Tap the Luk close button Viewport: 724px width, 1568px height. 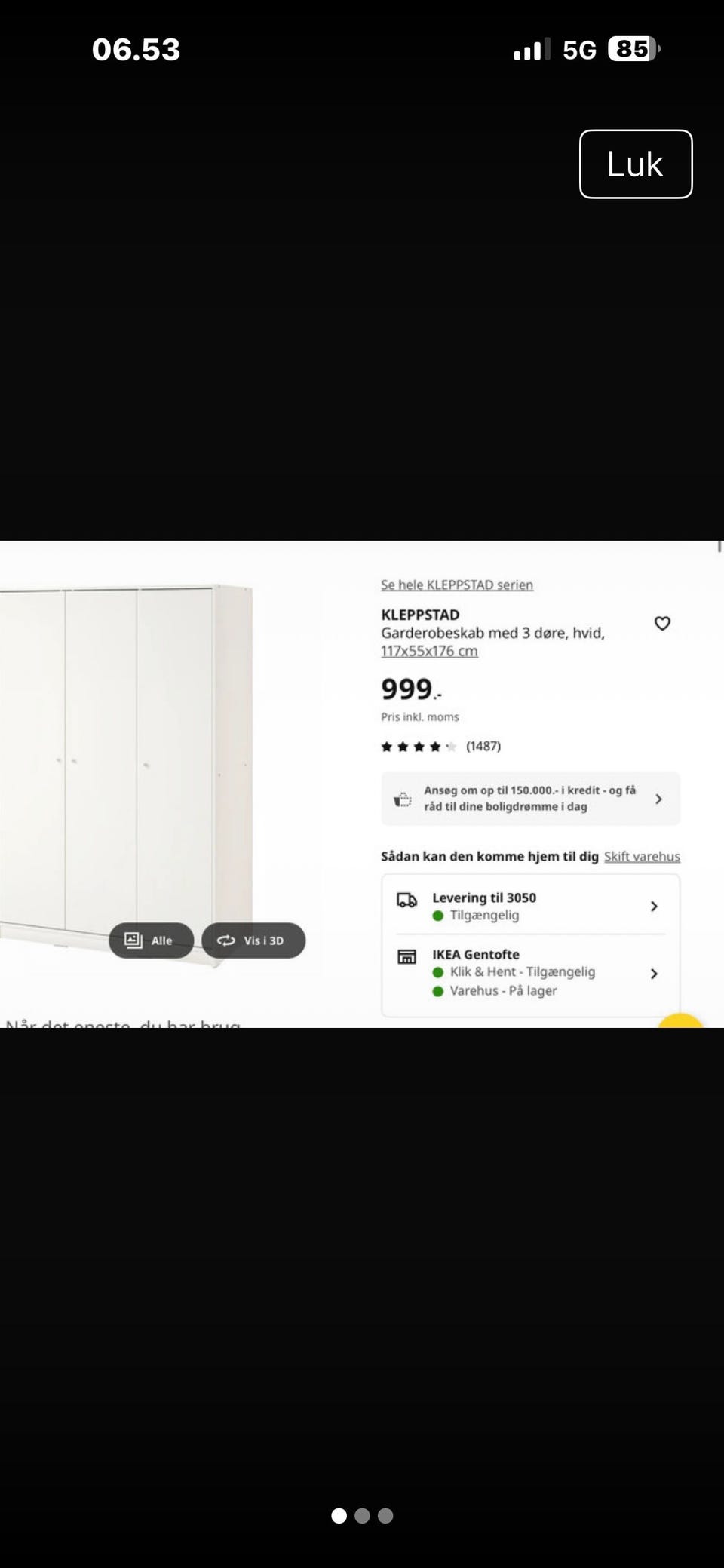(635, 164)
